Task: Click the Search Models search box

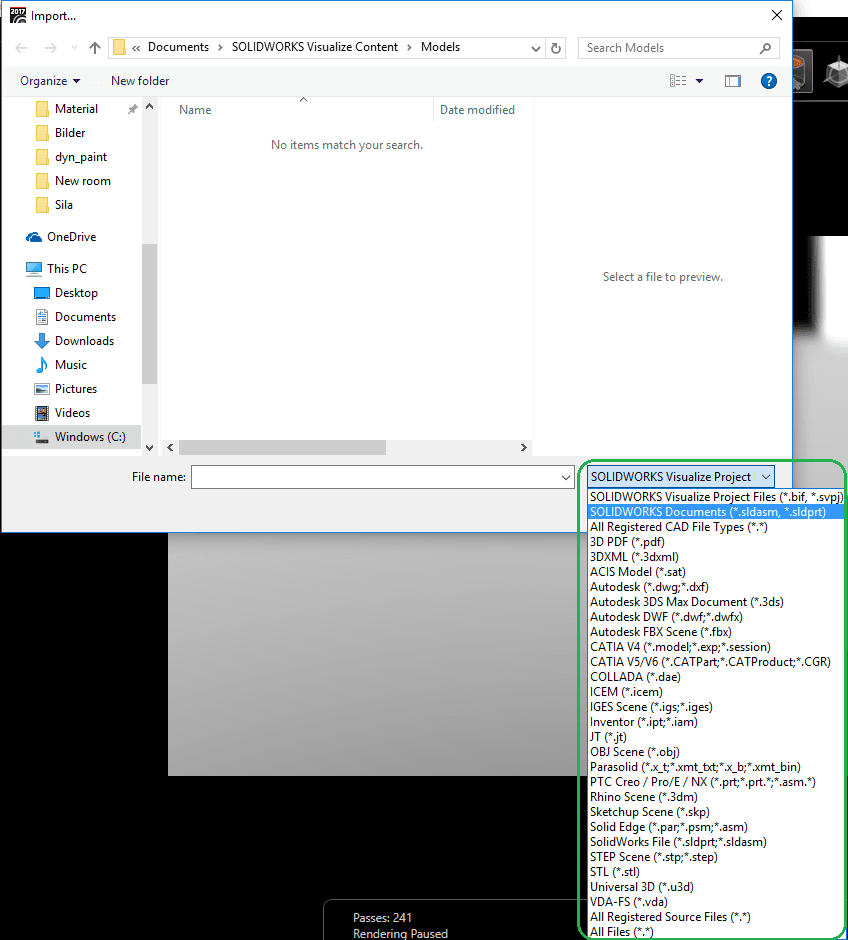Action: [670, 48]
